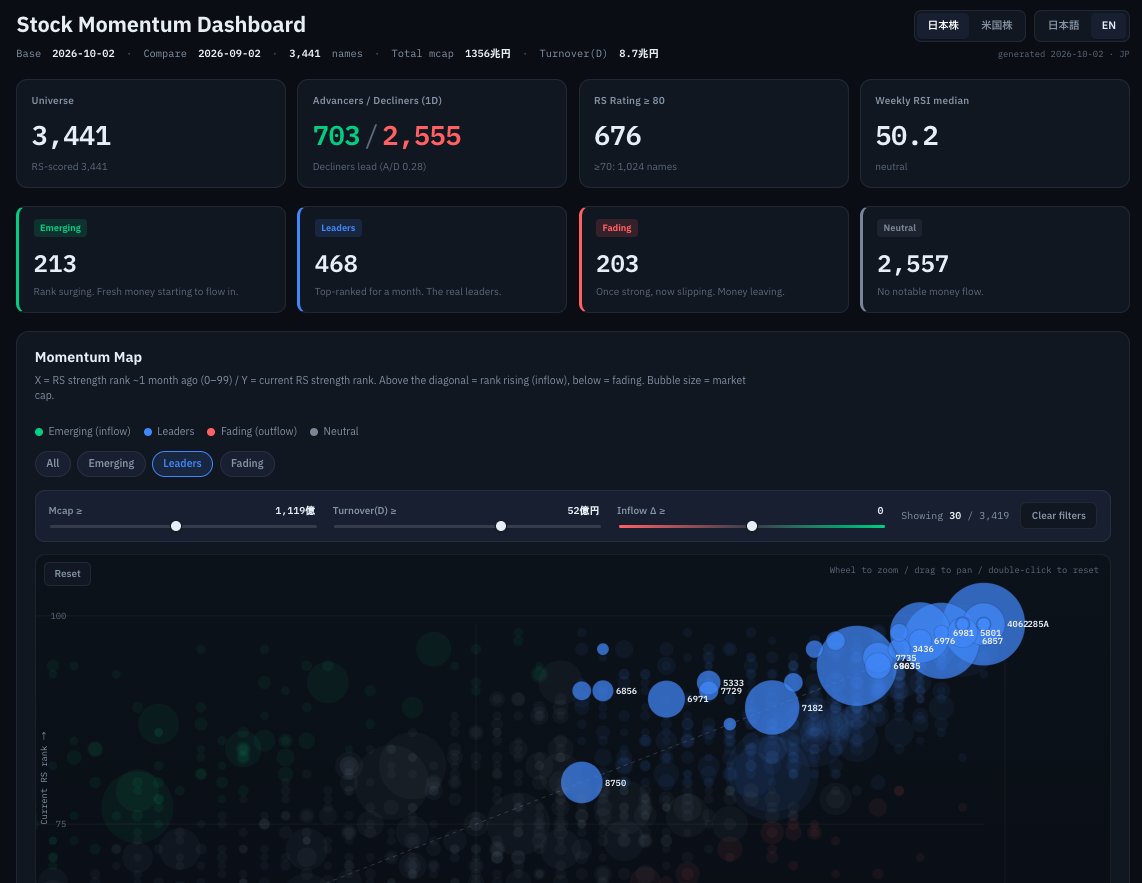Image resolution: width=1142 pixels, height=883 pixels.
Task: Click RS Rating ≥ 80 card
Action: coord(714,133)
